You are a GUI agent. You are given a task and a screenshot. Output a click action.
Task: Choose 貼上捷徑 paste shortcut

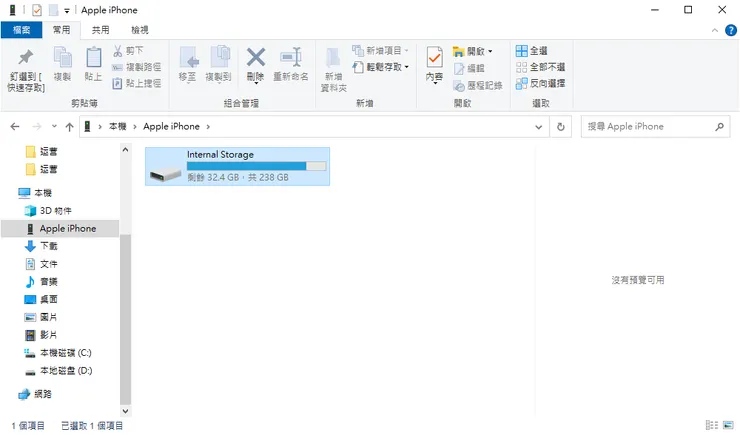[137, 84]
